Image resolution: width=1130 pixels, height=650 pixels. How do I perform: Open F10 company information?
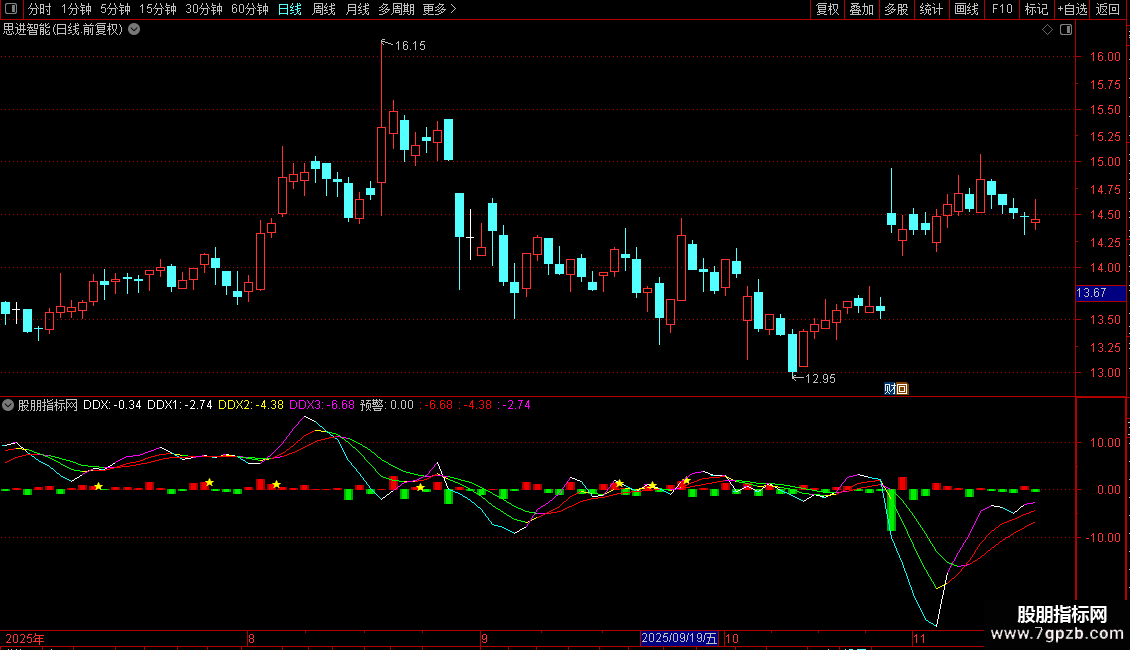[1002, 9]
